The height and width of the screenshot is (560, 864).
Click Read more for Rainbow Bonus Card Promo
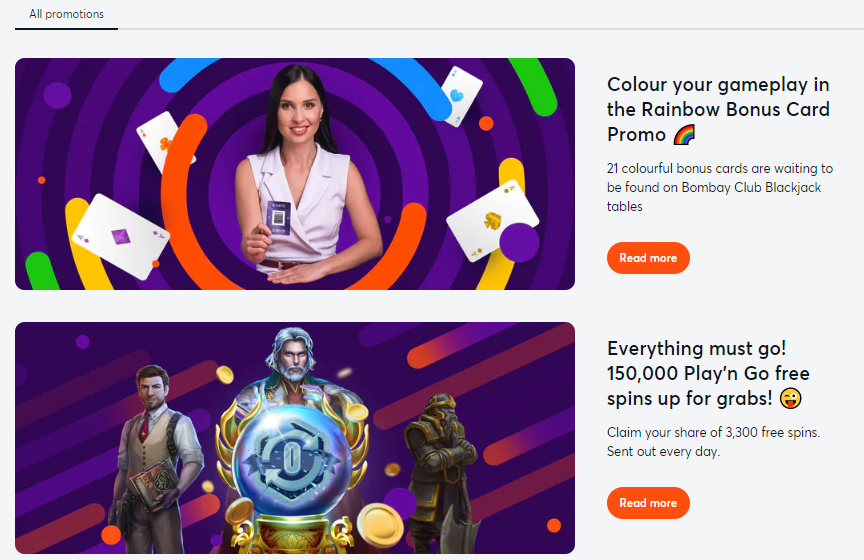pyautogui.click(x=648, y=258)
